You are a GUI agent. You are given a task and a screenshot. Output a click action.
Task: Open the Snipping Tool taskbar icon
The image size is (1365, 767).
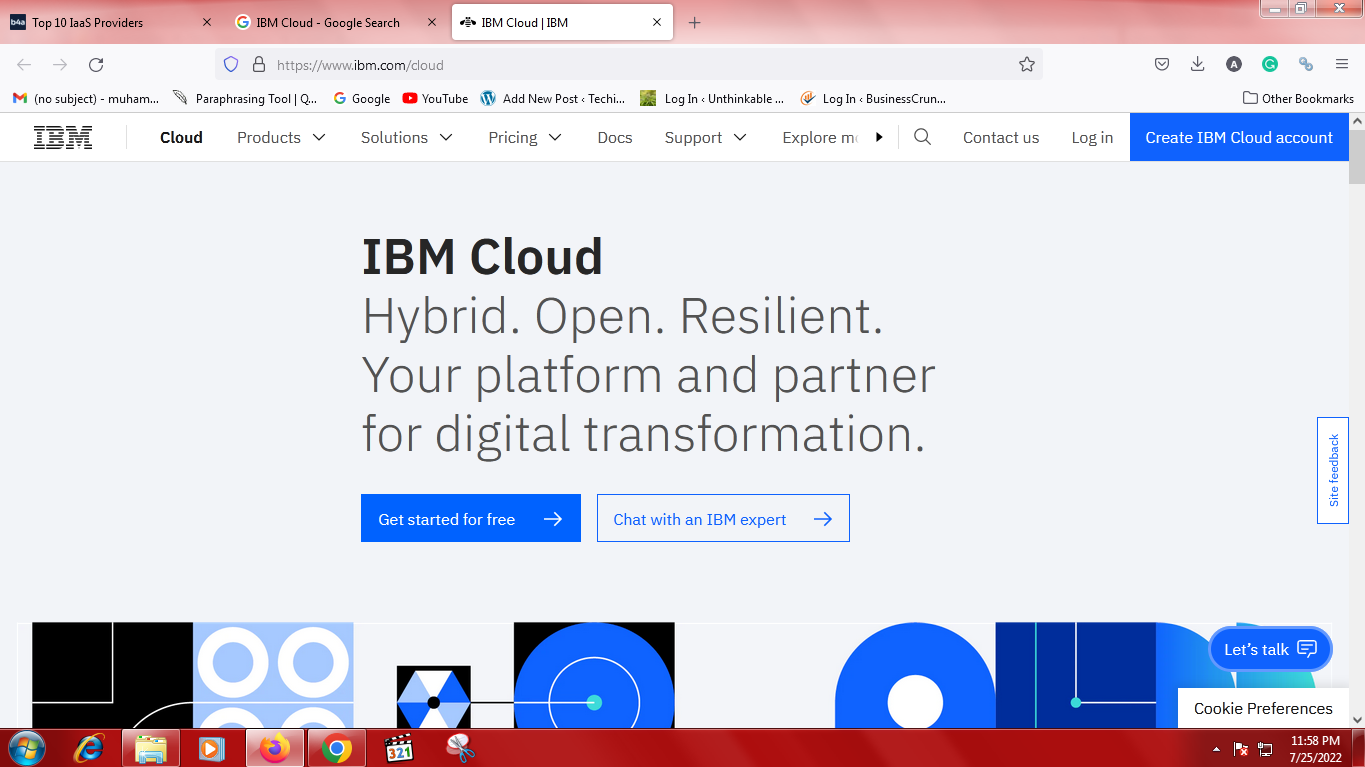pyautogui.click(x=460, y=748)
